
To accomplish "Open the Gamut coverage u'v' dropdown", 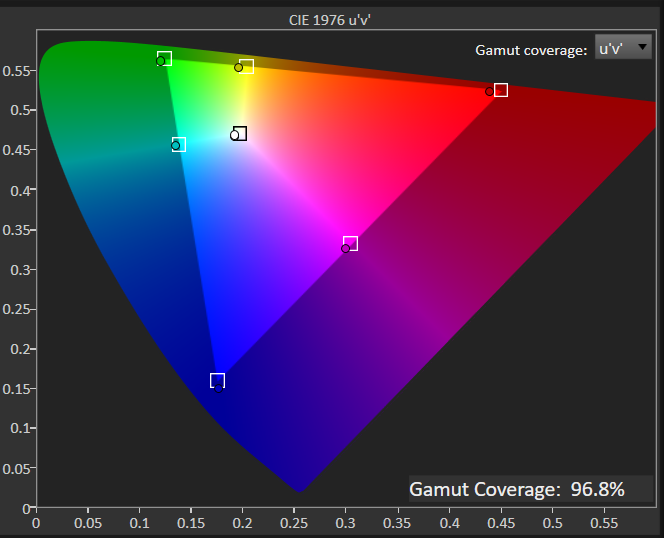I will coord(623,47).
